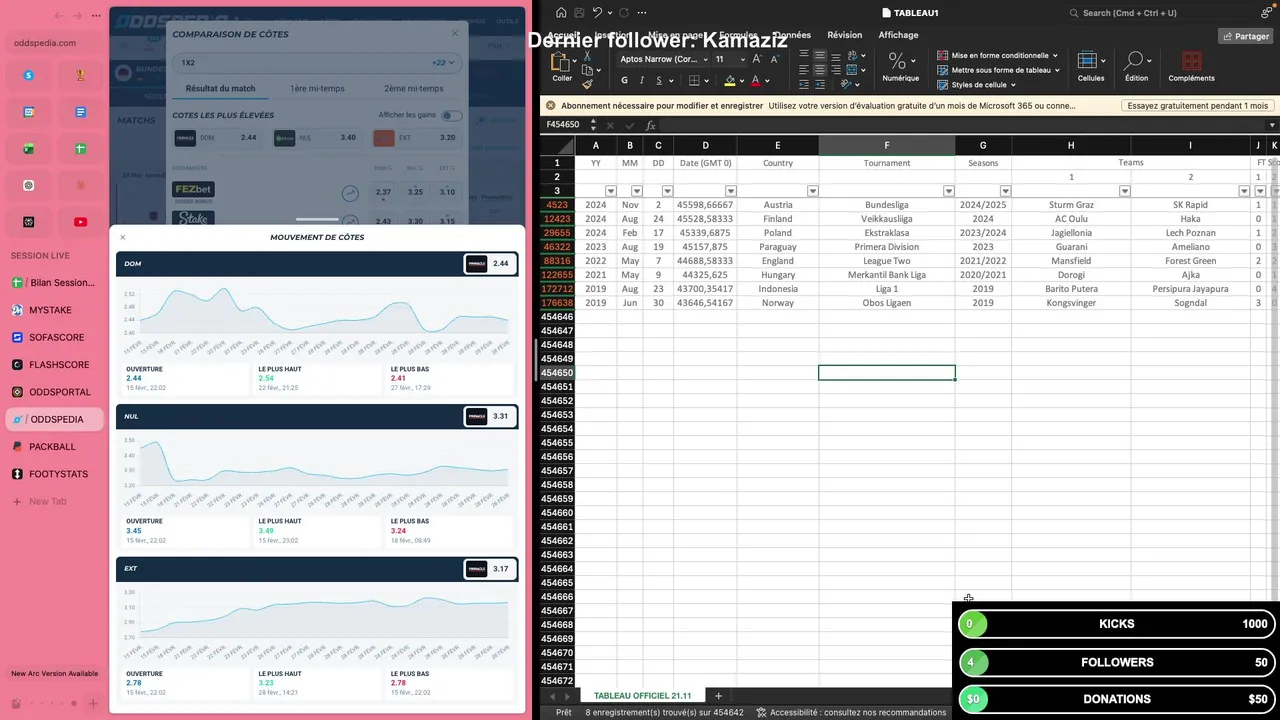Image resolution: width=1280 pixels, height=720 pixels.
Task: Click oddspedia.com address bar
Action: coord(55,43)
